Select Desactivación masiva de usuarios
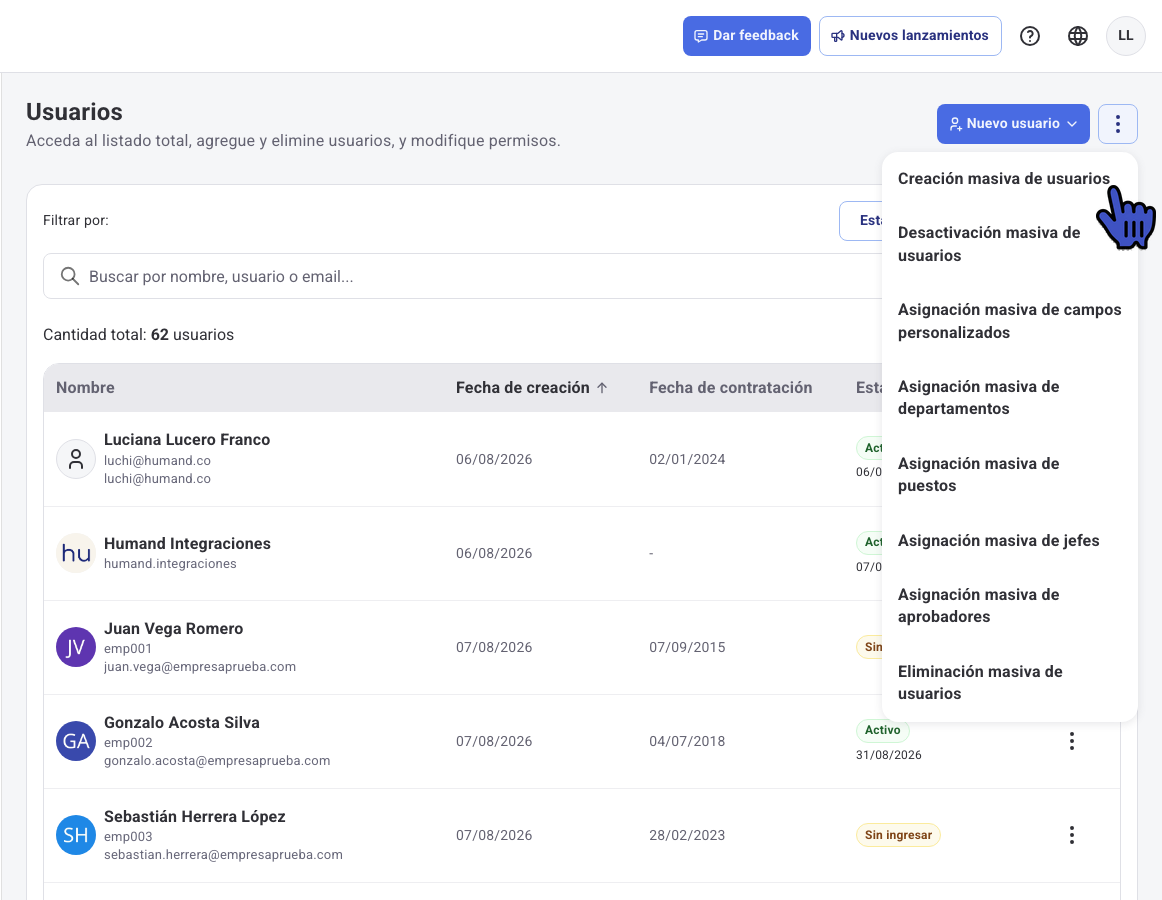This screenshot has width=1162, height=900. [x=1010, y=244]
